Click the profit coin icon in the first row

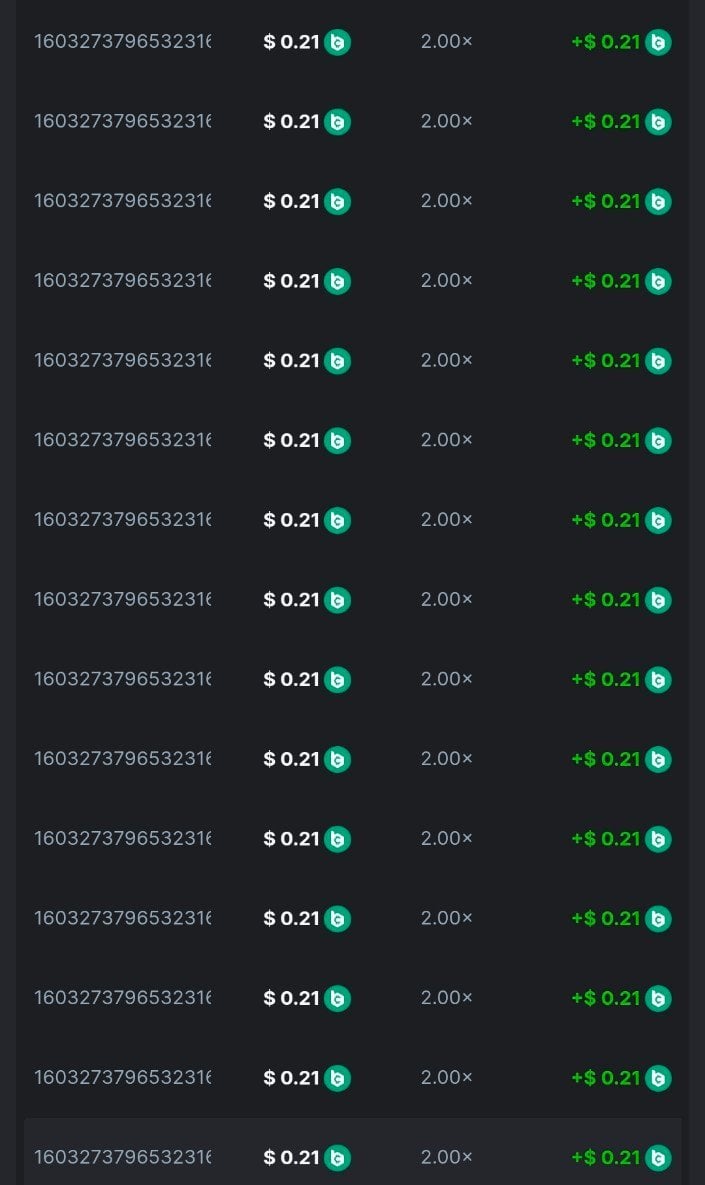coord(658,43)
